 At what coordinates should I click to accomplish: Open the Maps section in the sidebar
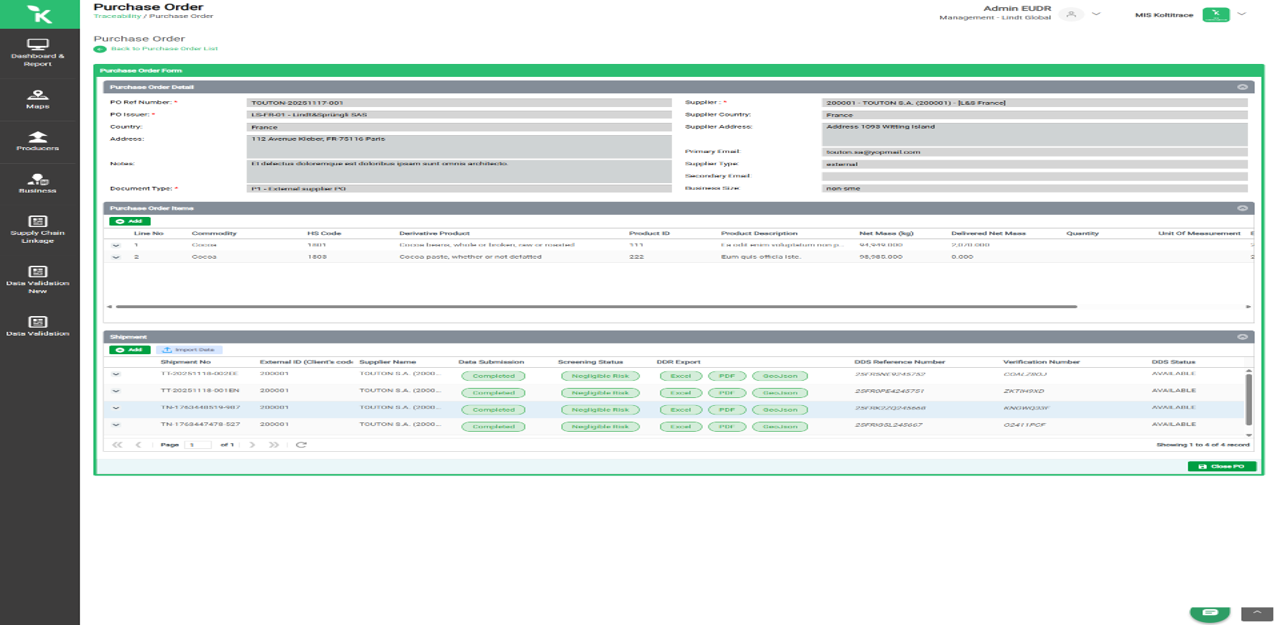pyautogui.click(x=38, y=99)
